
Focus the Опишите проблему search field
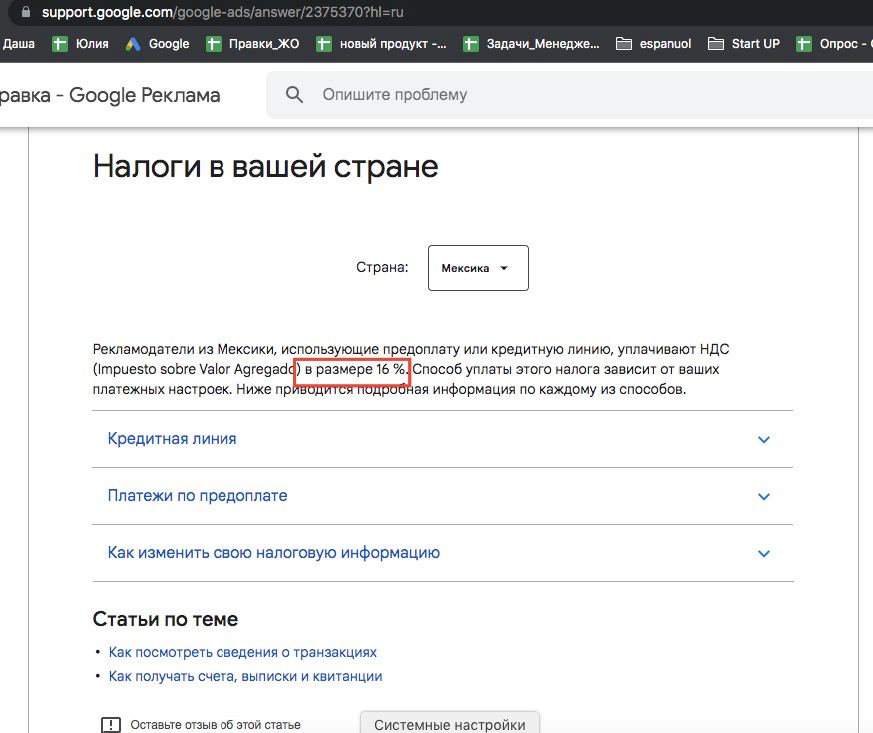(x=570, y=95)
